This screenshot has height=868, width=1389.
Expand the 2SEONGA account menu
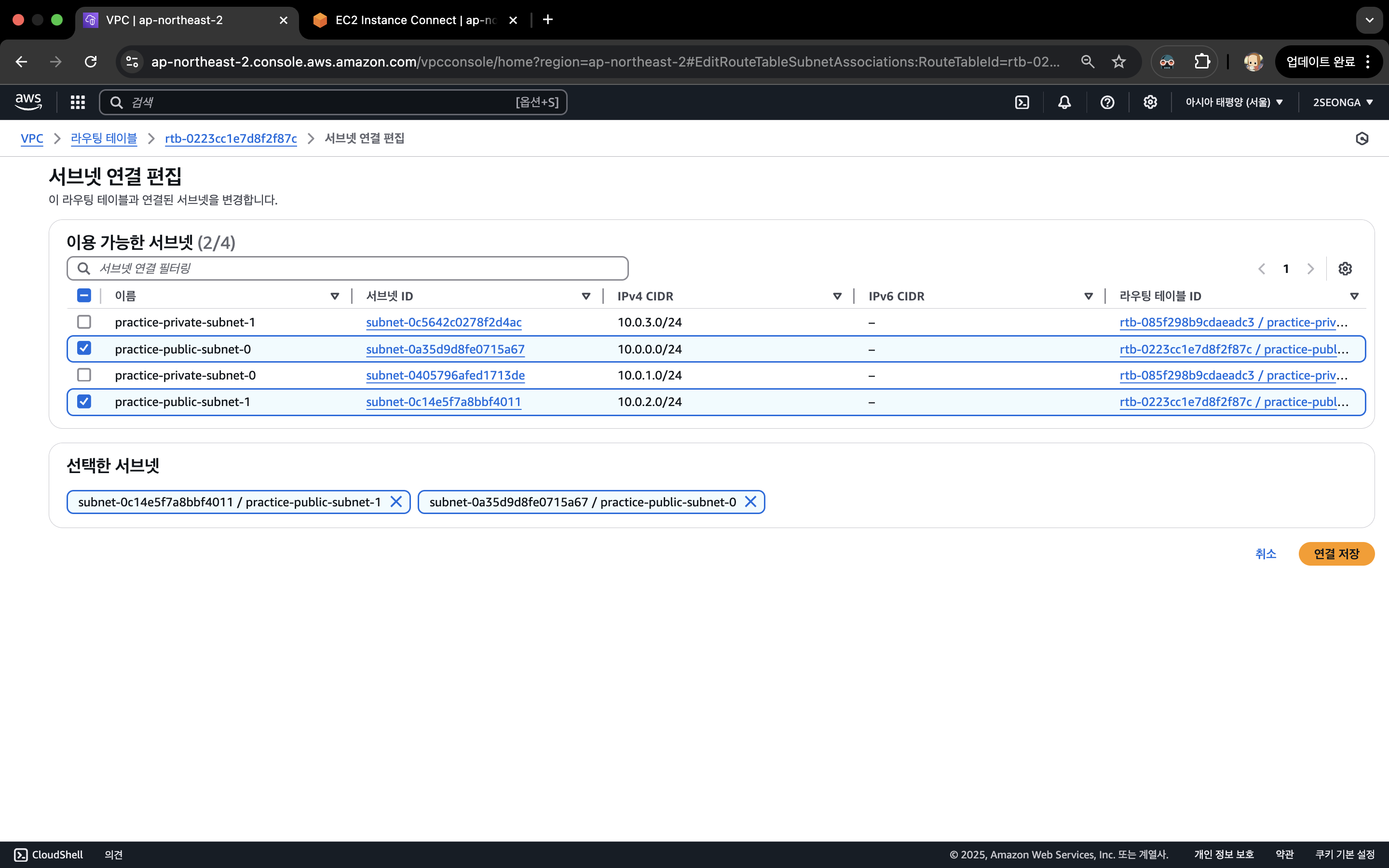click(1343, 102)
